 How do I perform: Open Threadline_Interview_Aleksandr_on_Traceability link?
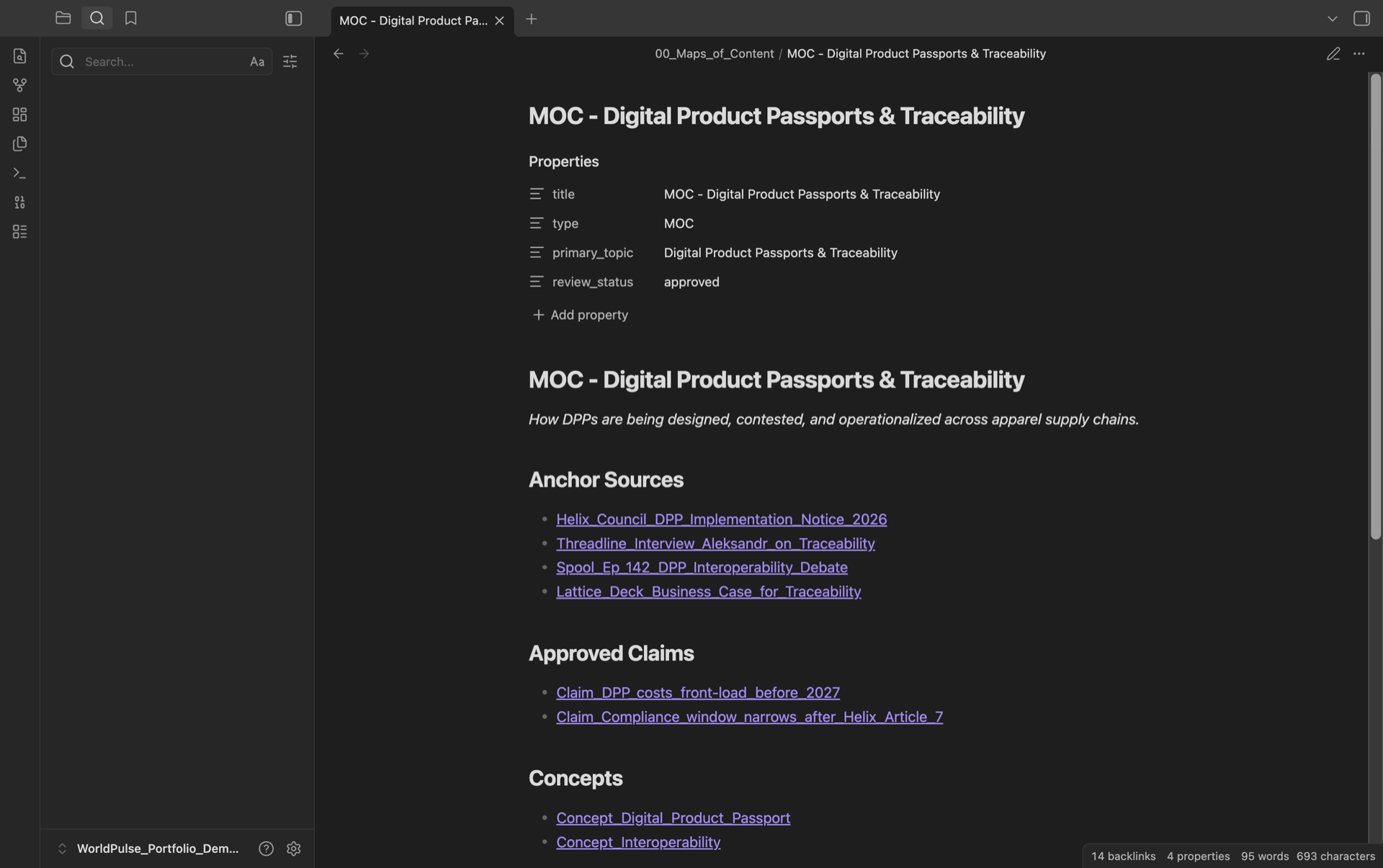[715, 543]
